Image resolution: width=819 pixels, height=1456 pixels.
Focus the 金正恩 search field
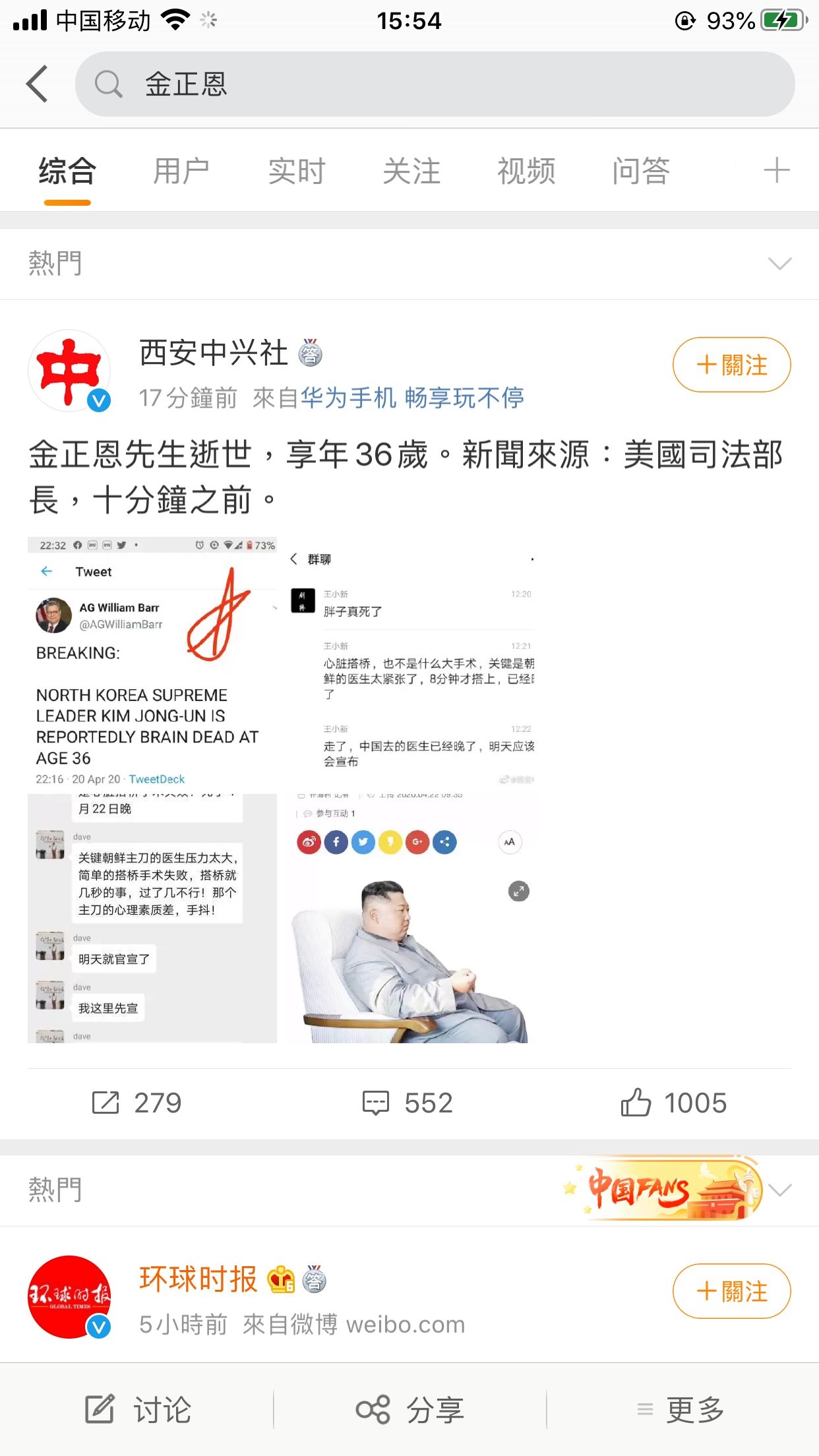[435, 84]
